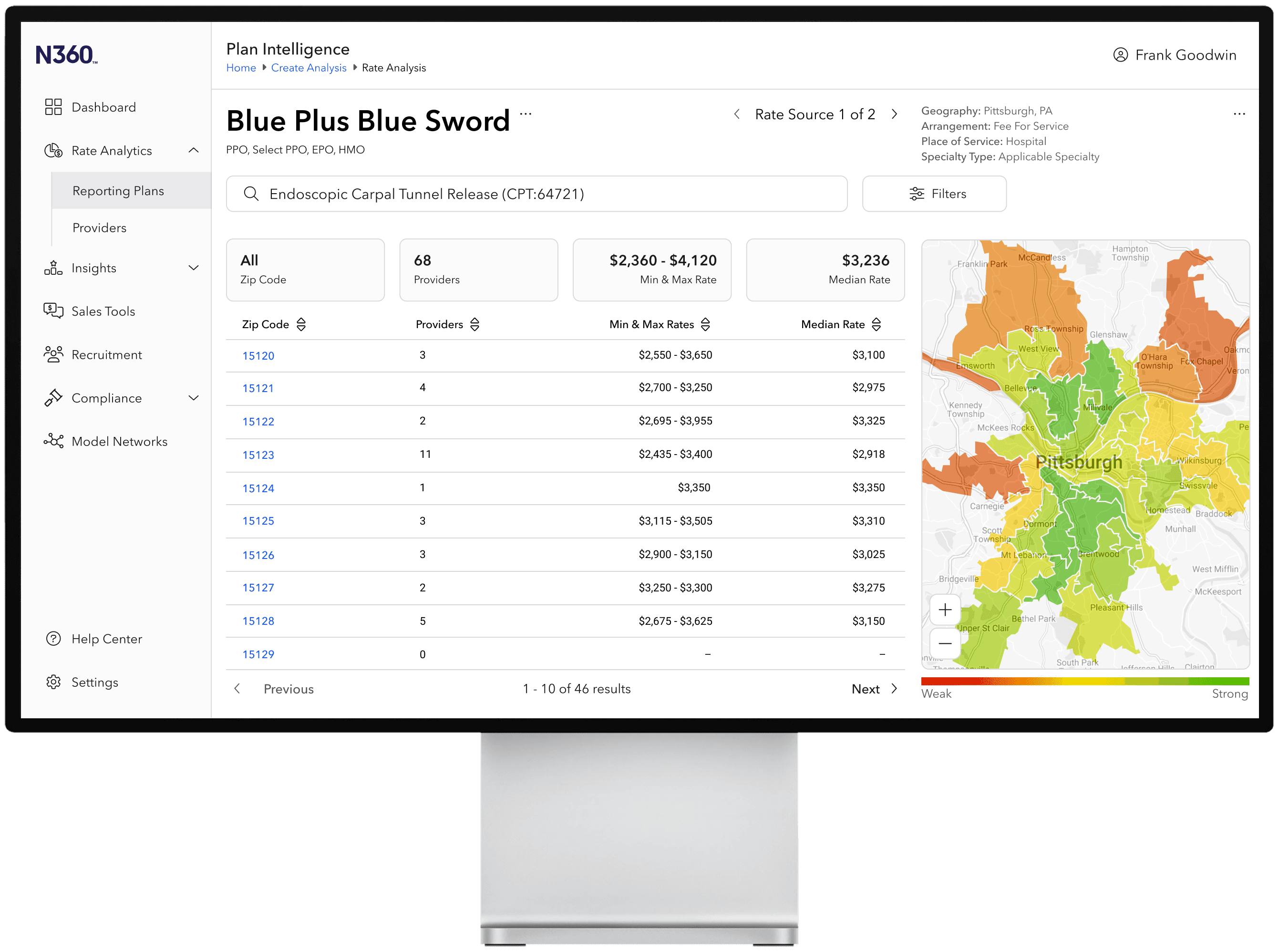Open the Settings gear icon
This screenshot has width=1279, height=952.
click(53, 682)
